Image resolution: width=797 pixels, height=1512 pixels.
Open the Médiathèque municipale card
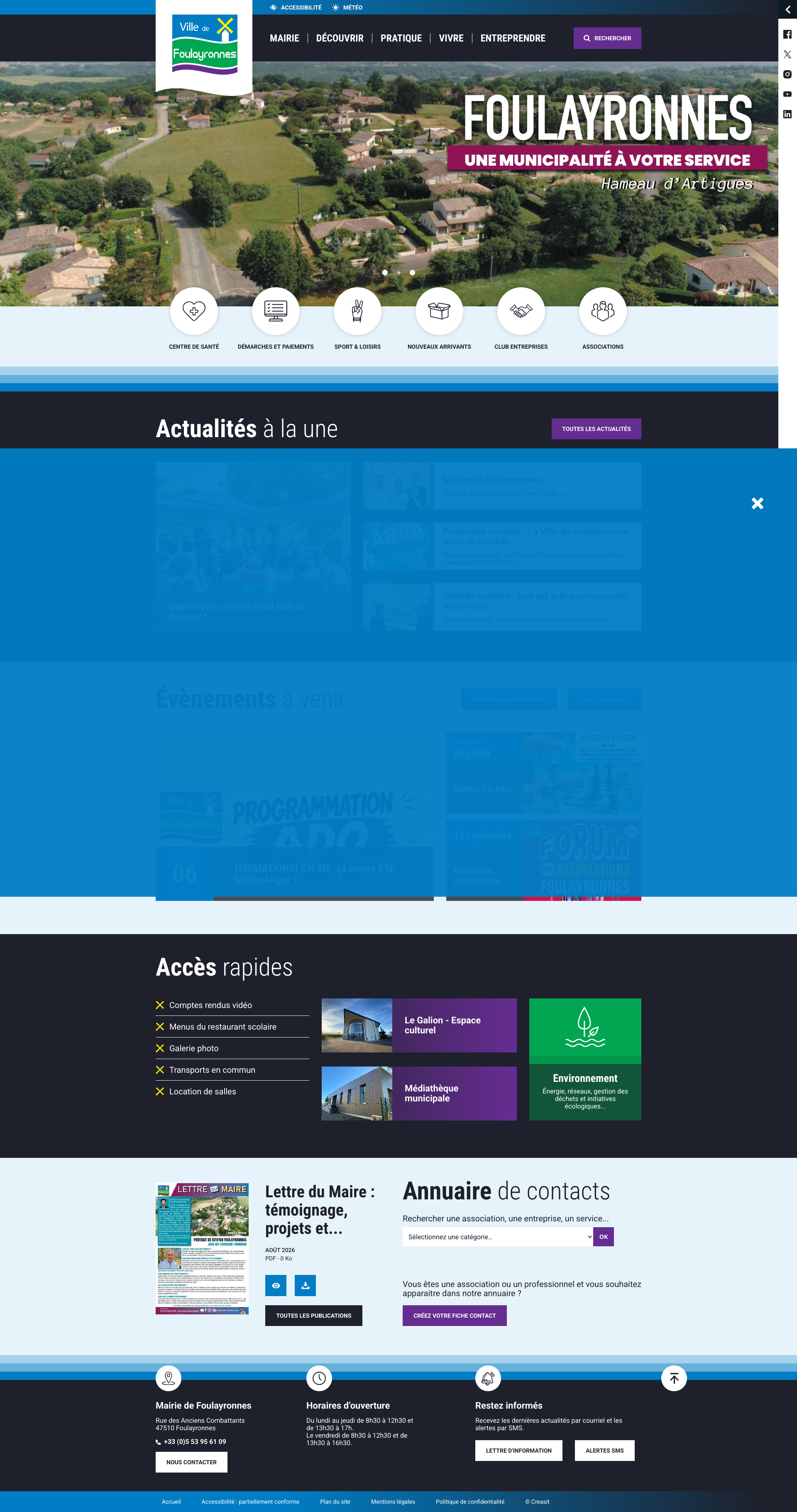(x=419, y=1094)
